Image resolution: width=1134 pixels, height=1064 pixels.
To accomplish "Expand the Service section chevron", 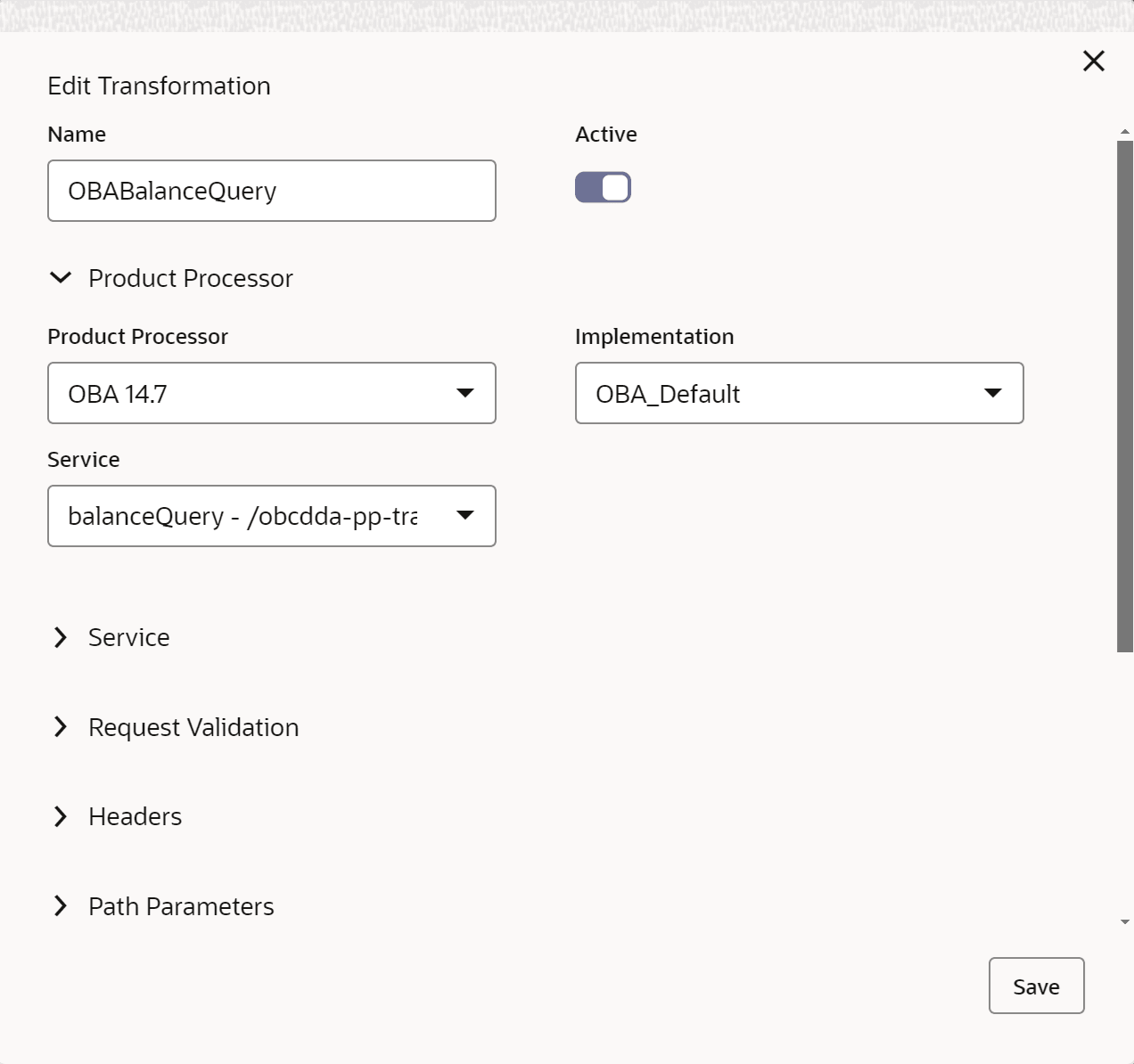I will [x=61, y=637].
